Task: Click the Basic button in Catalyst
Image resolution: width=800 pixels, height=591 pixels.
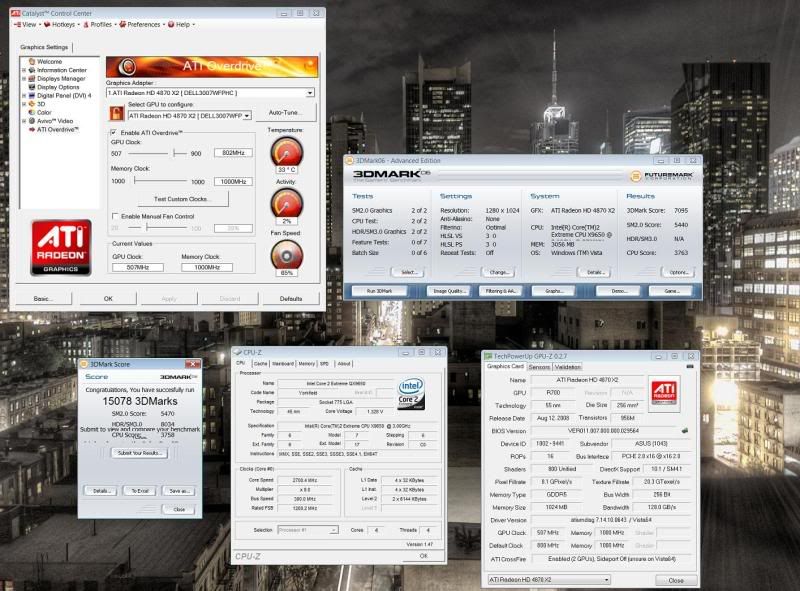Action: click(43, 299)
